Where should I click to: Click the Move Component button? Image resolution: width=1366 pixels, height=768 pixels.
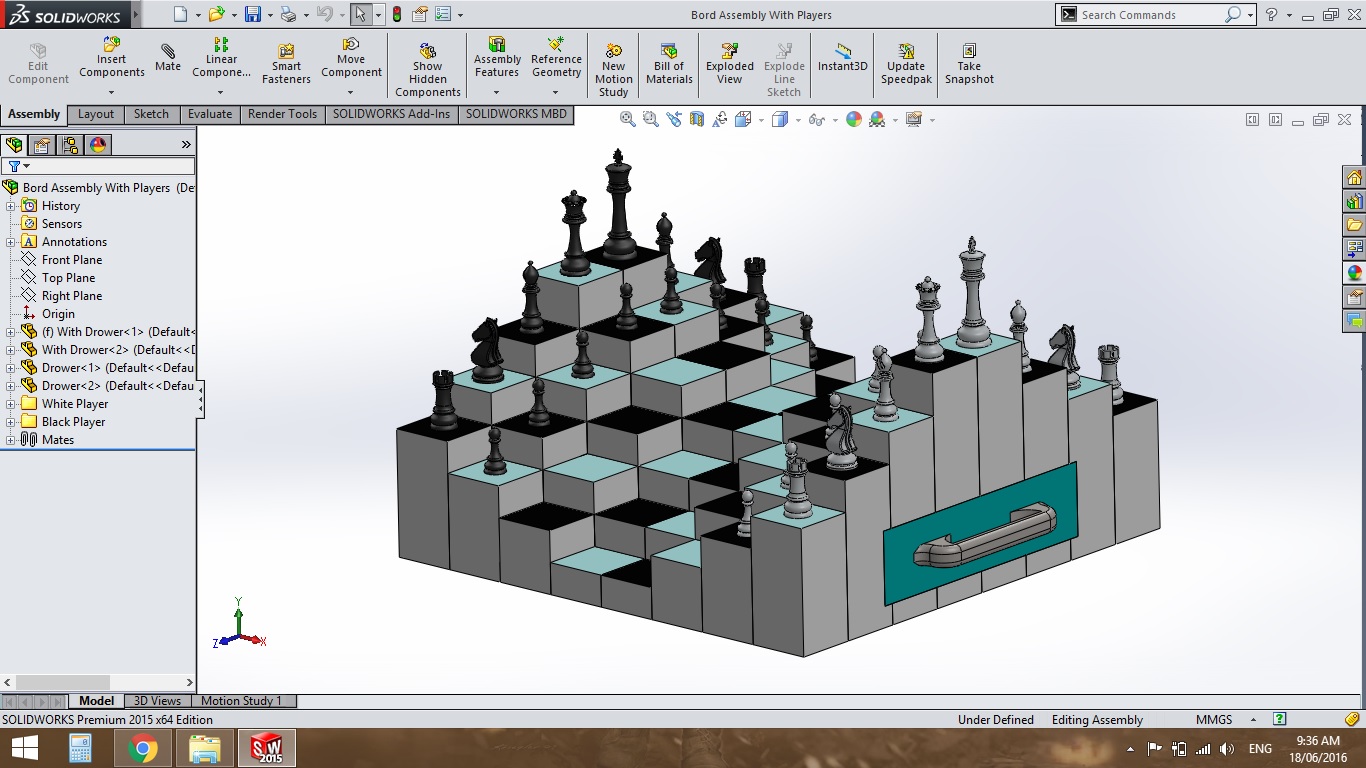tap(351, 57)
